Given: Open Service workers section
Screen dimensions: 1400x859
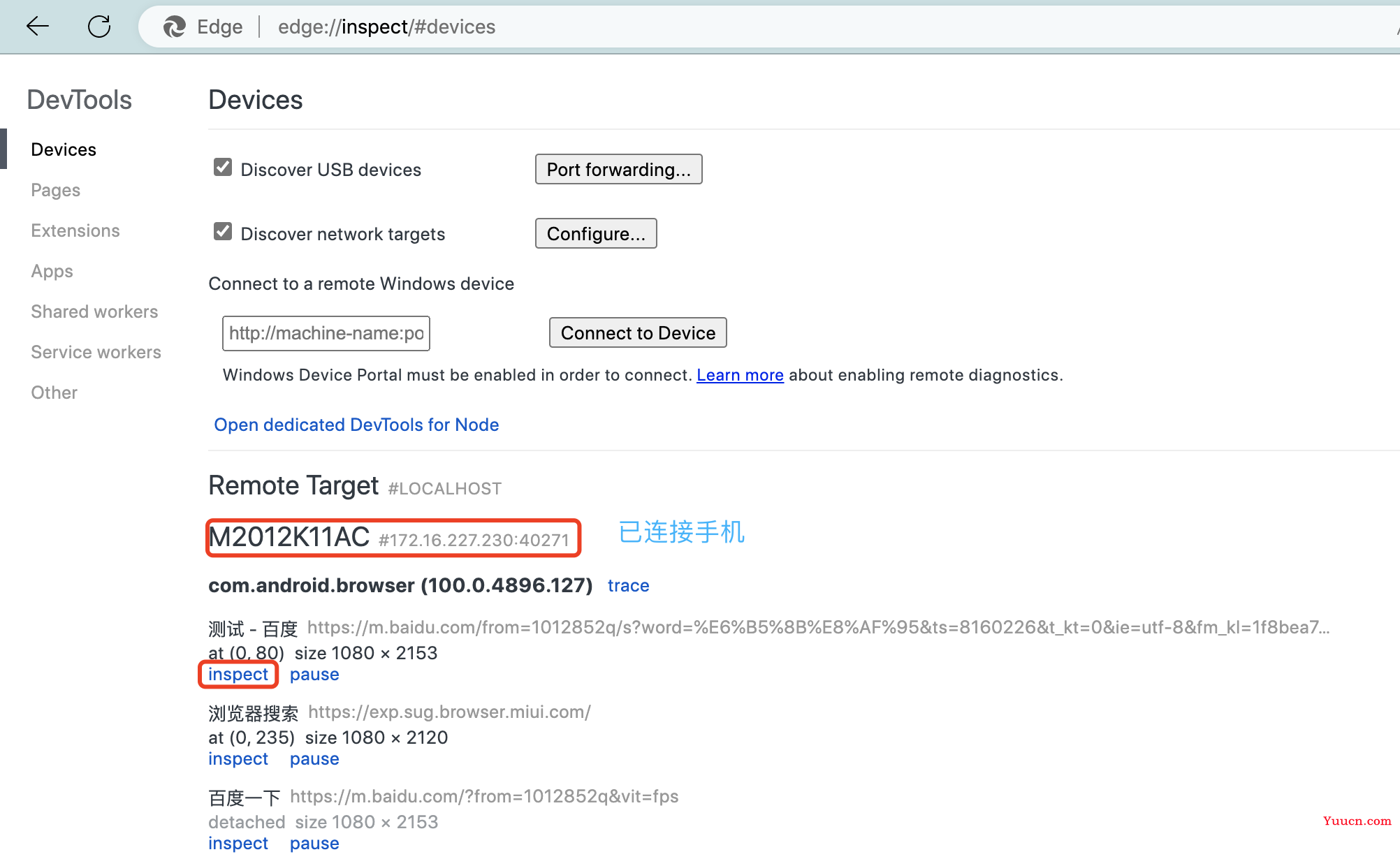Looking at the screenshot, I should click(96, 352).
